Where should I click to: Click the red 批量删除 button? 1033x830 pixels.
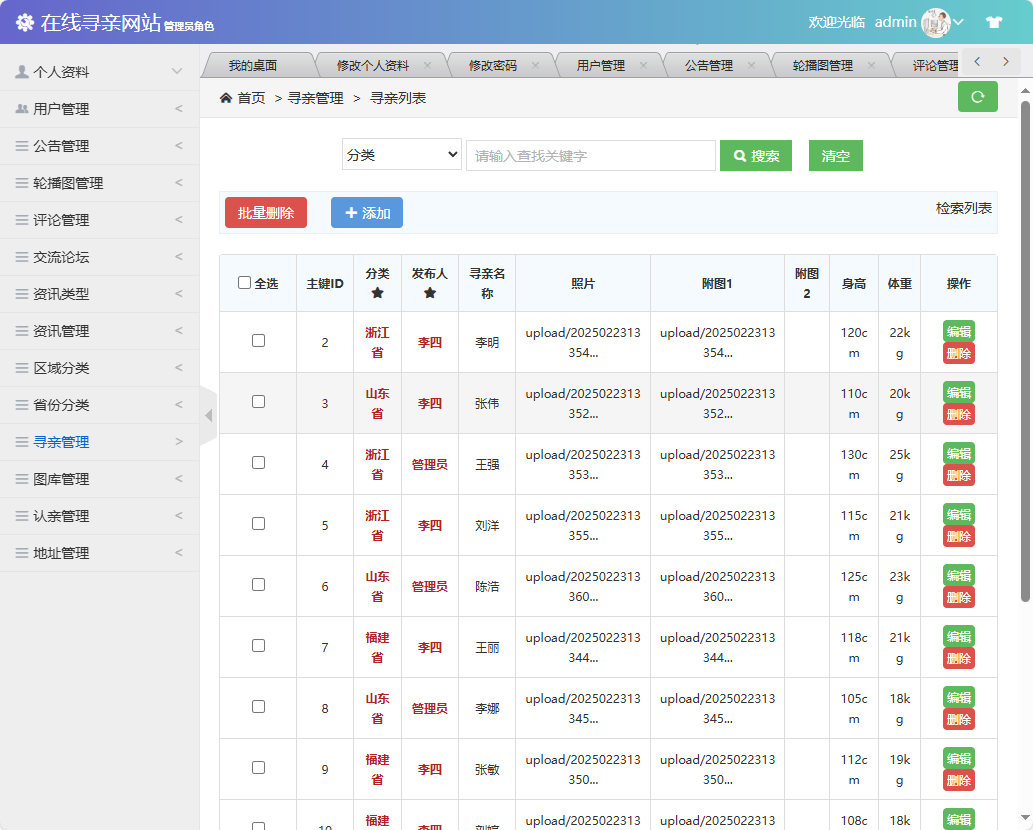[265, 212]
